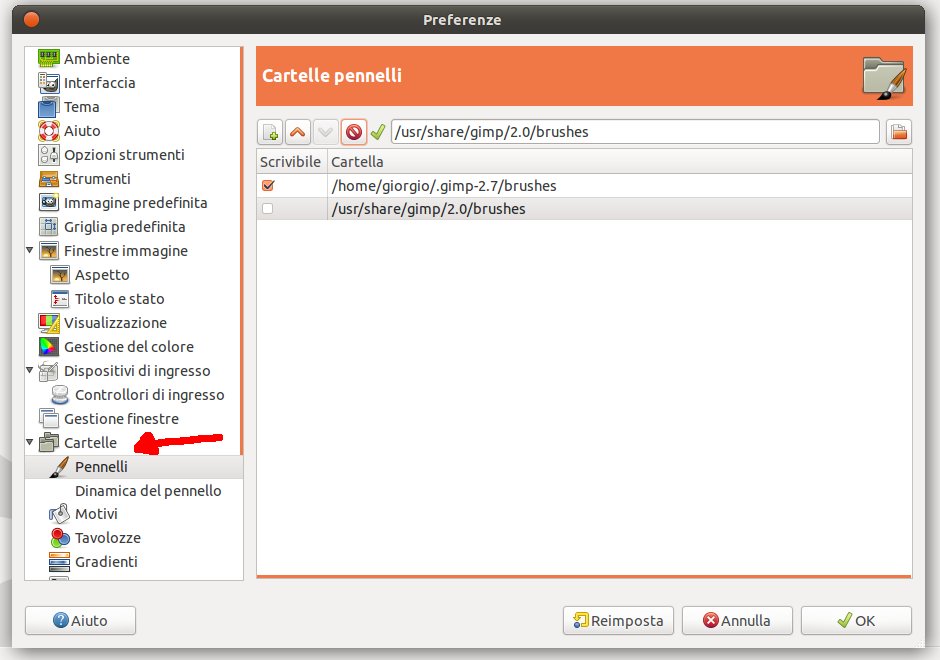The height and width of the screenshot is (660, 940).
Task: Click the Finestre immagine icon
Action: click(49, 251)
